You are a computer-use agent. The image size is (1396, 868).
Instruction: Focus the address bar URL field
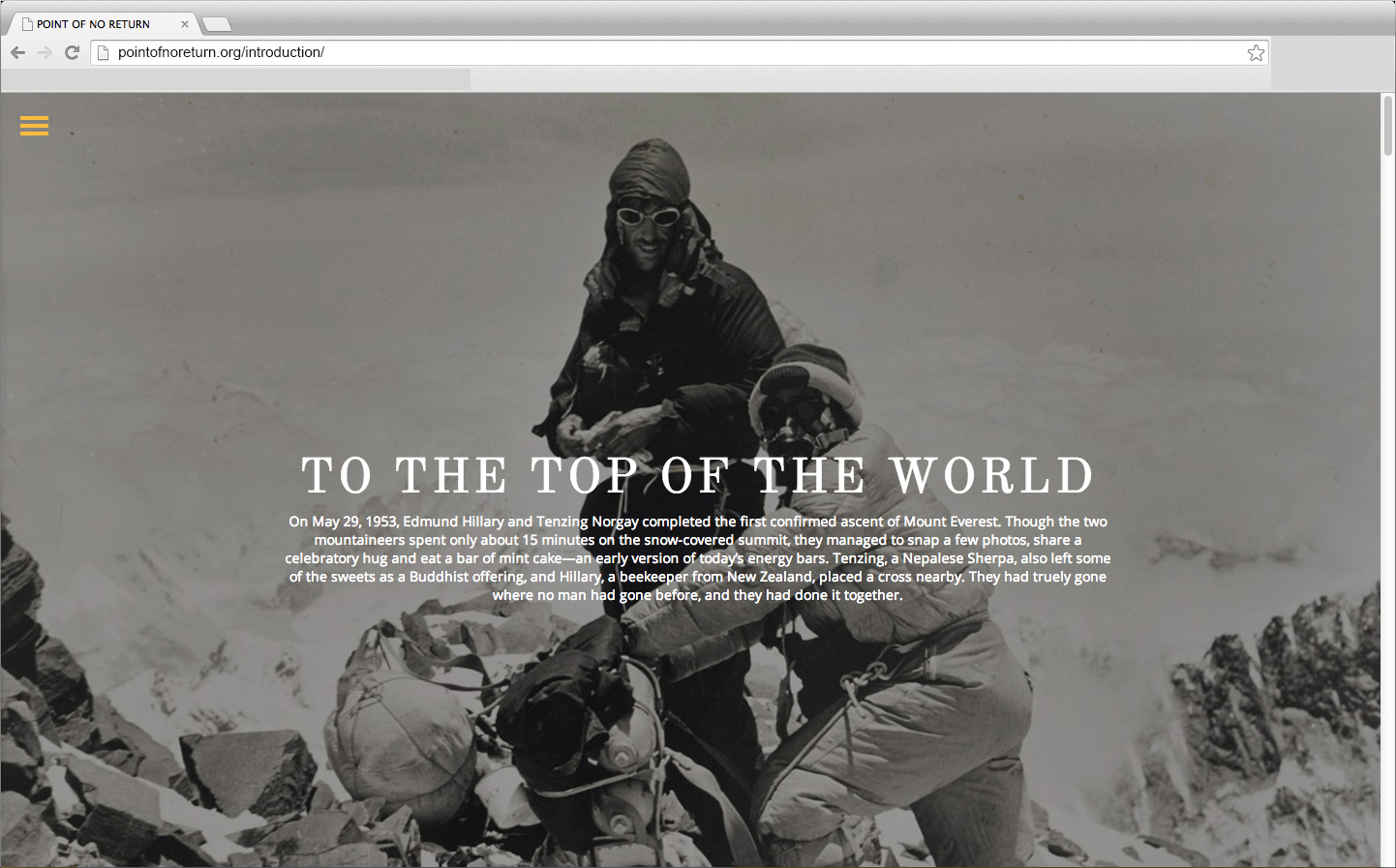point(679,52)
